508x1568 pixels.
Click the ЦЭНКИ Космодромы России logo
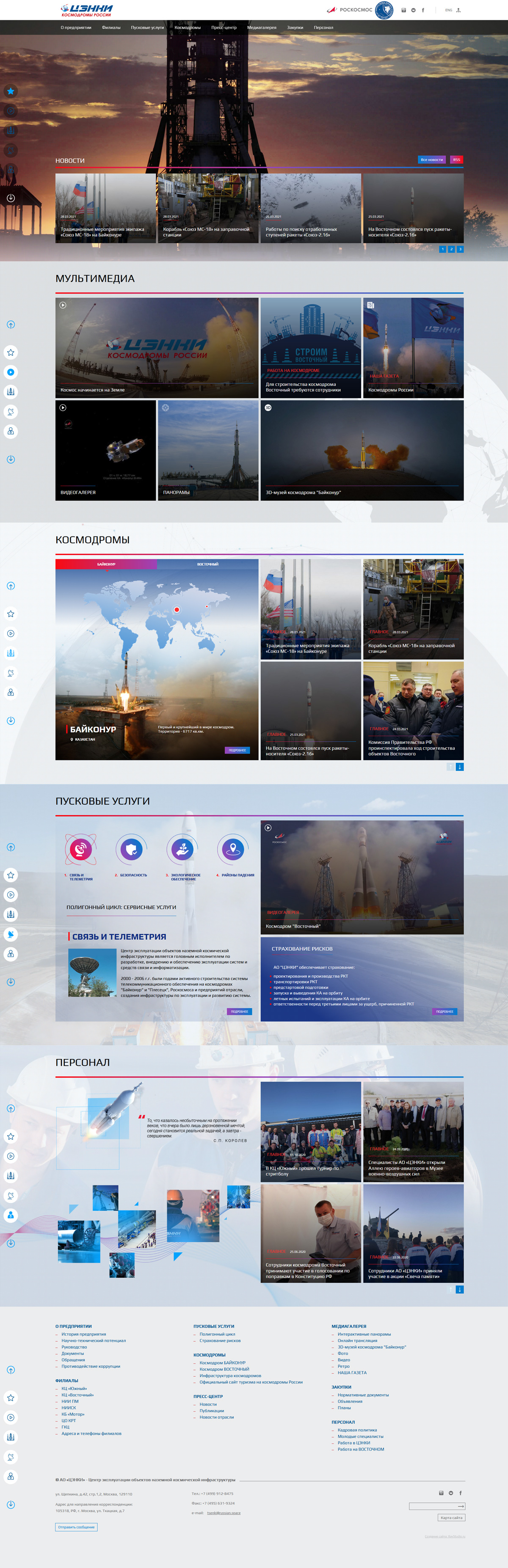[86, 10]
